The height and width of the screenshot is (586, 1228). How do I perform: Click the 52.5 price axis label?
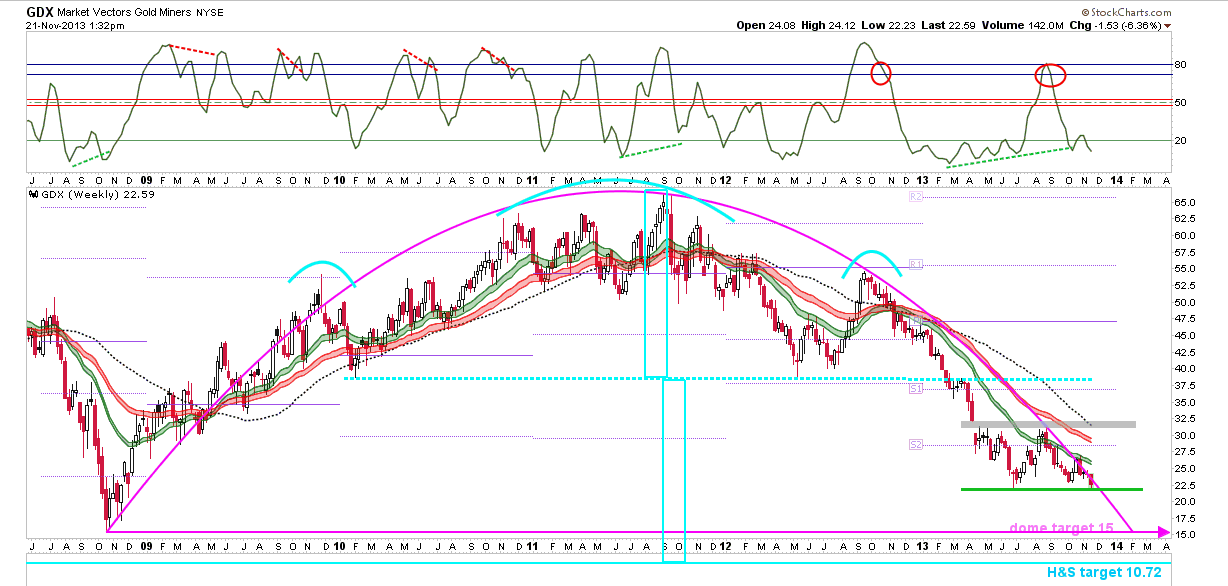pyautogui.click(x=1186, y=285)
